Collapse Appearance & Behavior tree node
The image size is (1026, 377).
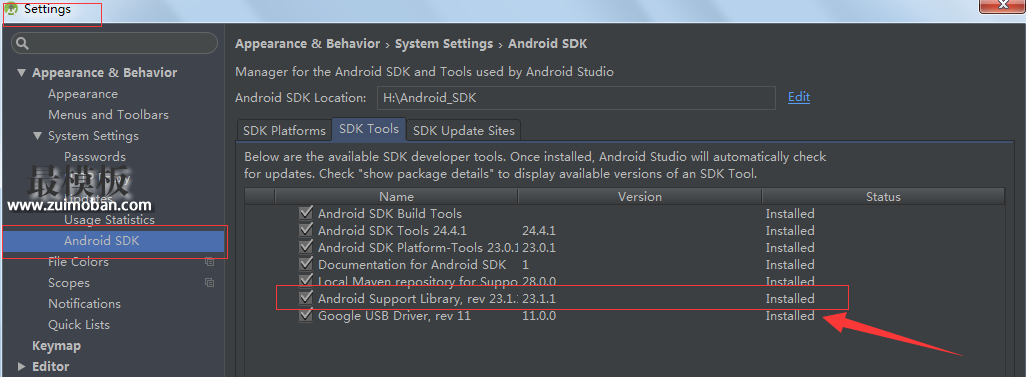coord(22,73)
